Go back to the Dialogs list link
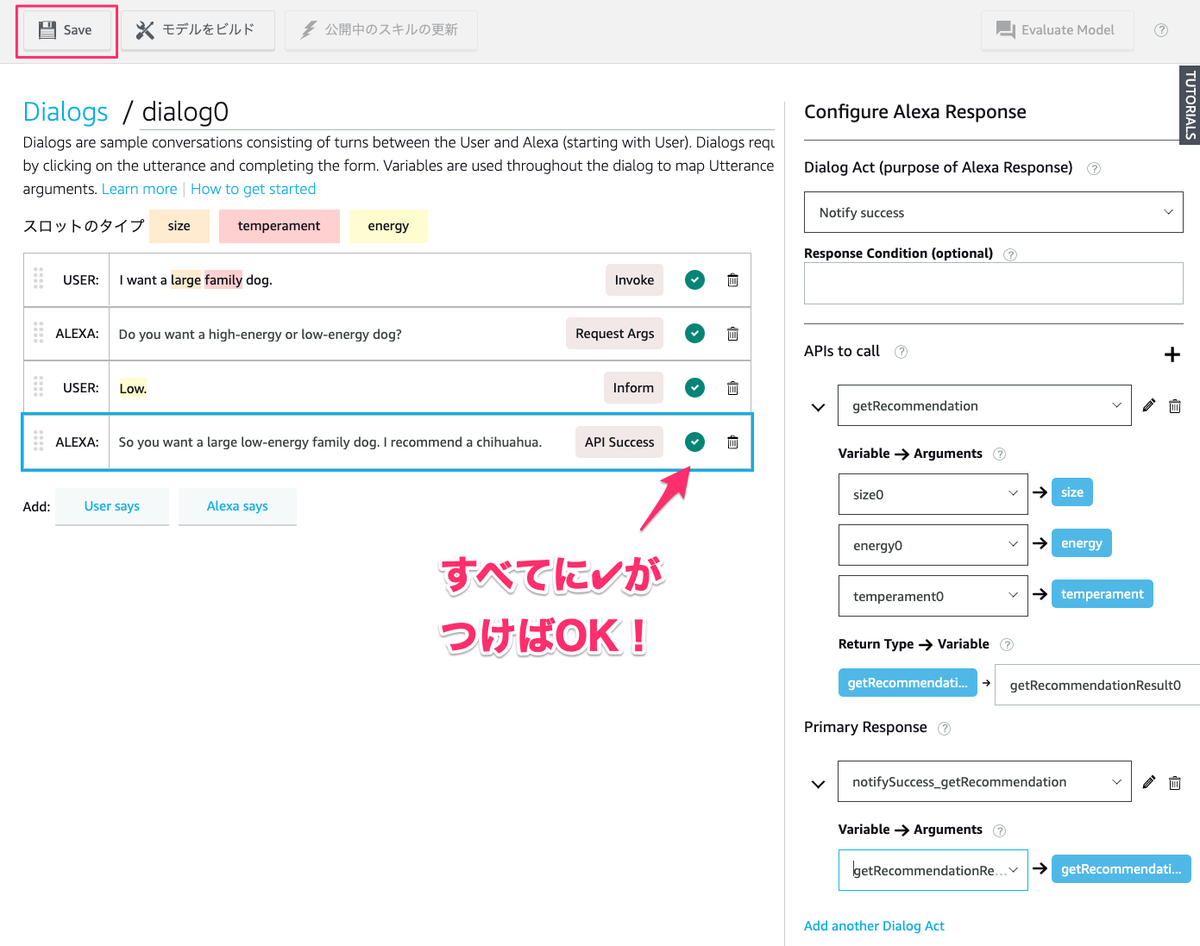 click(65, 111)
